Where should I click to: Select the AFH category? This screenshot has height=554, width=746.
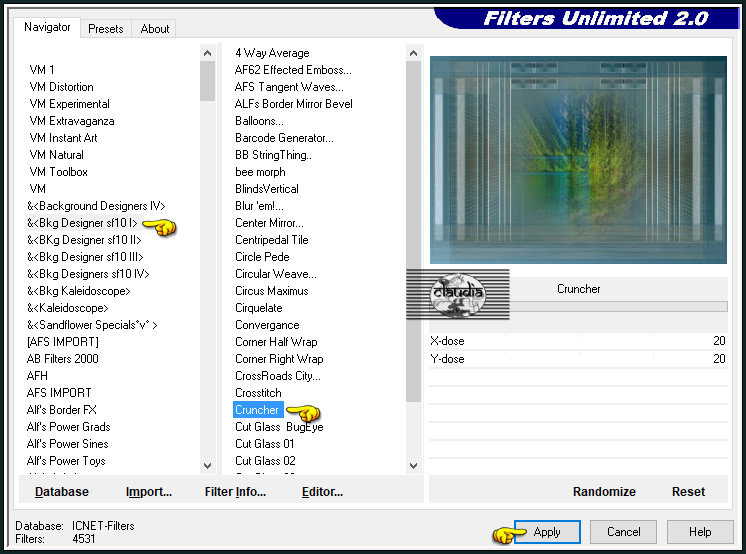click(x=37, y=376)
